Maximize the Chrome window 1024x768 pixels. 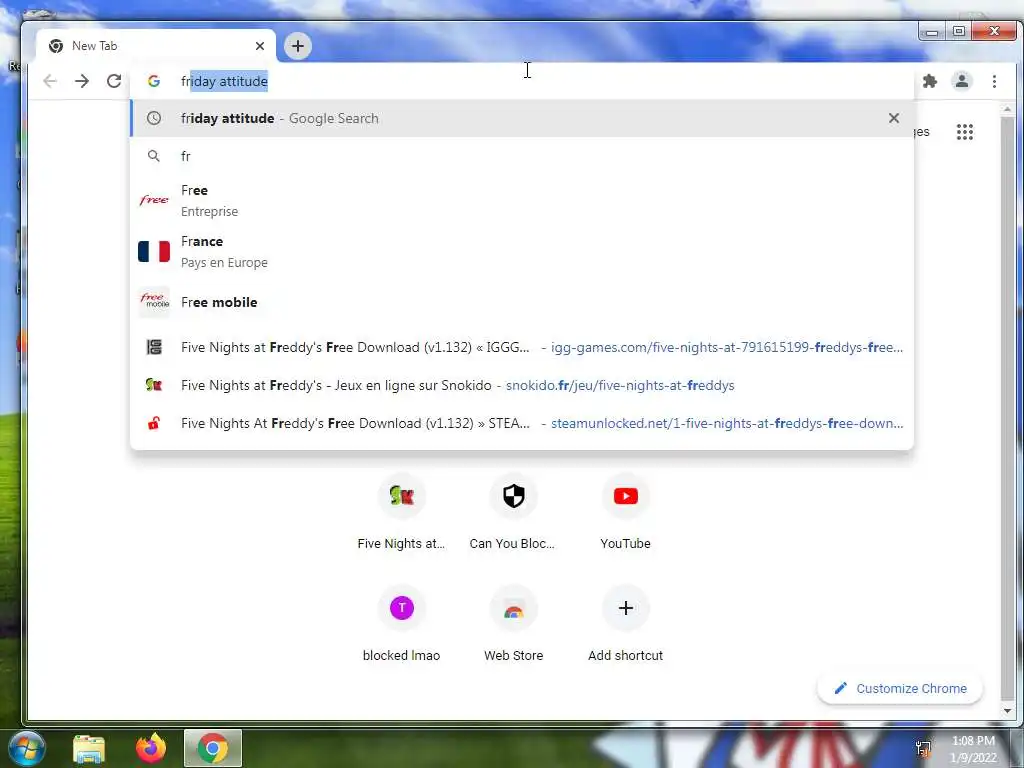[959, 31]
